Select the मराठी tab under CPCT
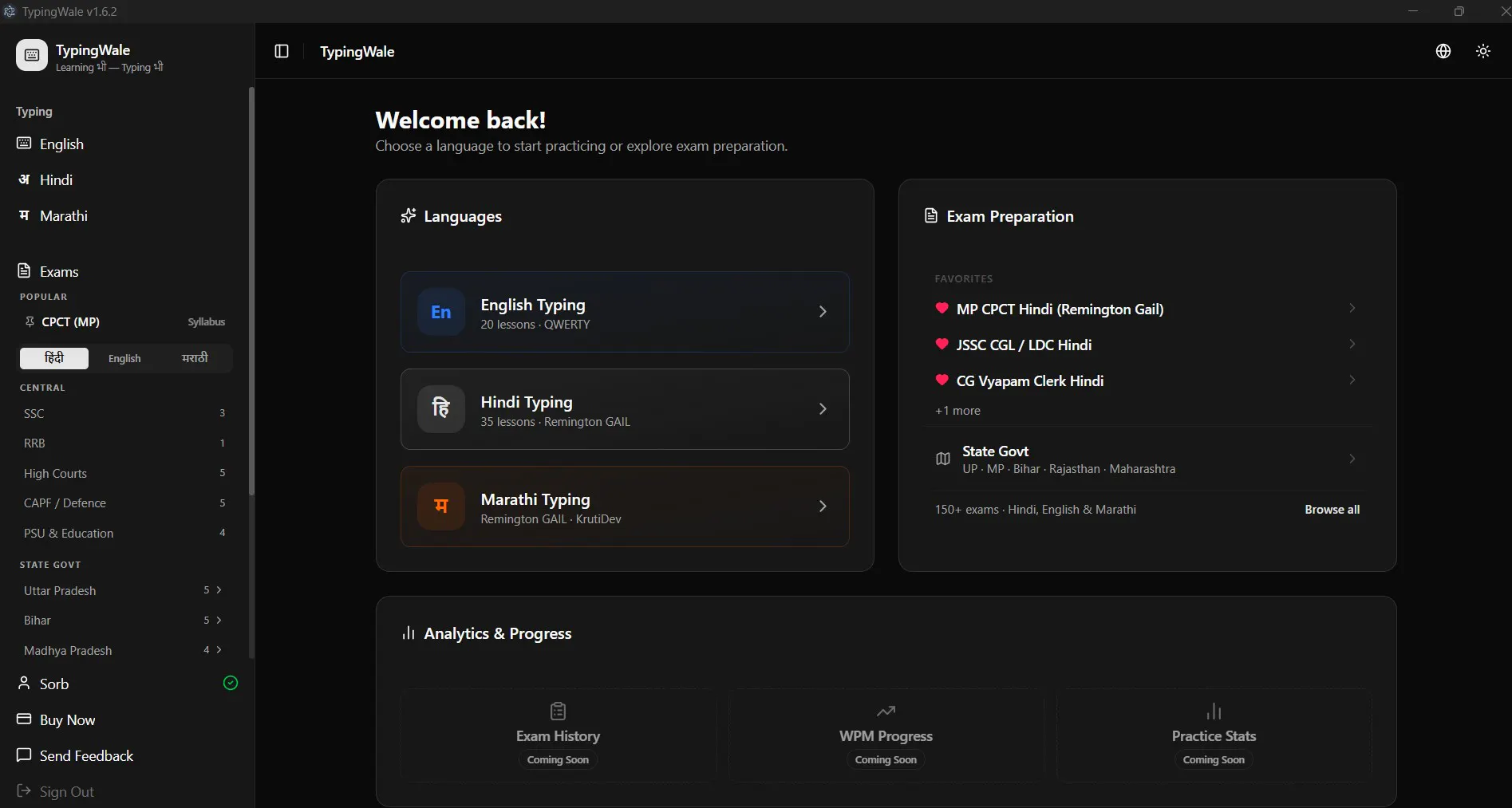Viewport: 1512px width, 808px height. (x=195, y=358)
